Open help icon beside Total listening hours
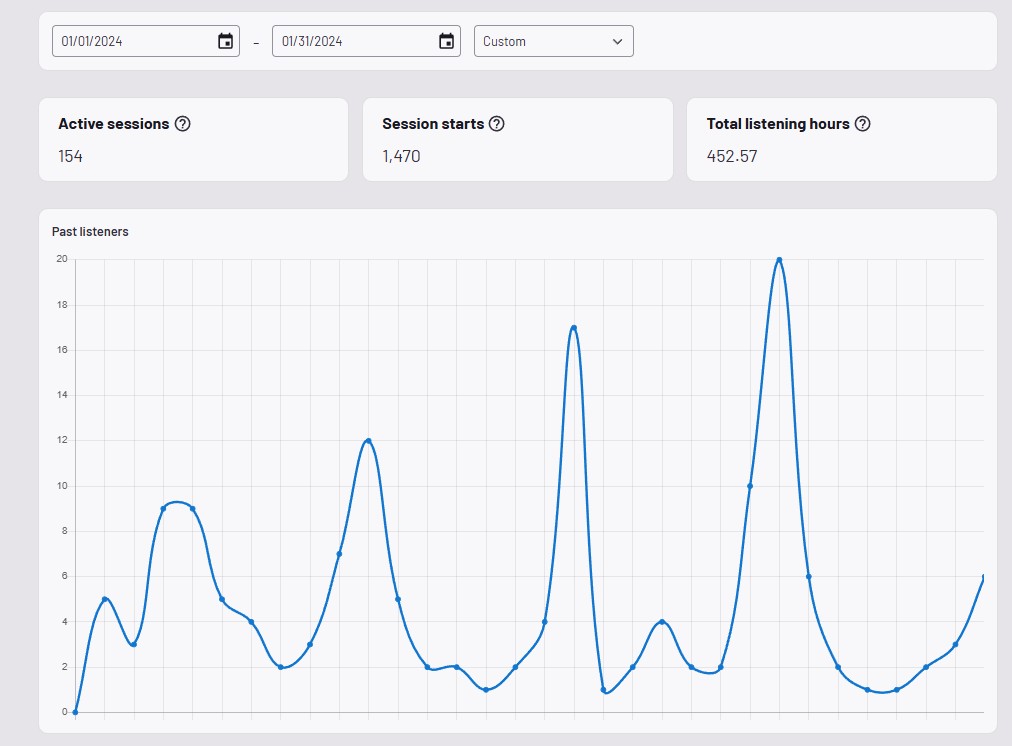1012x746 pixels. click(862, 124)
